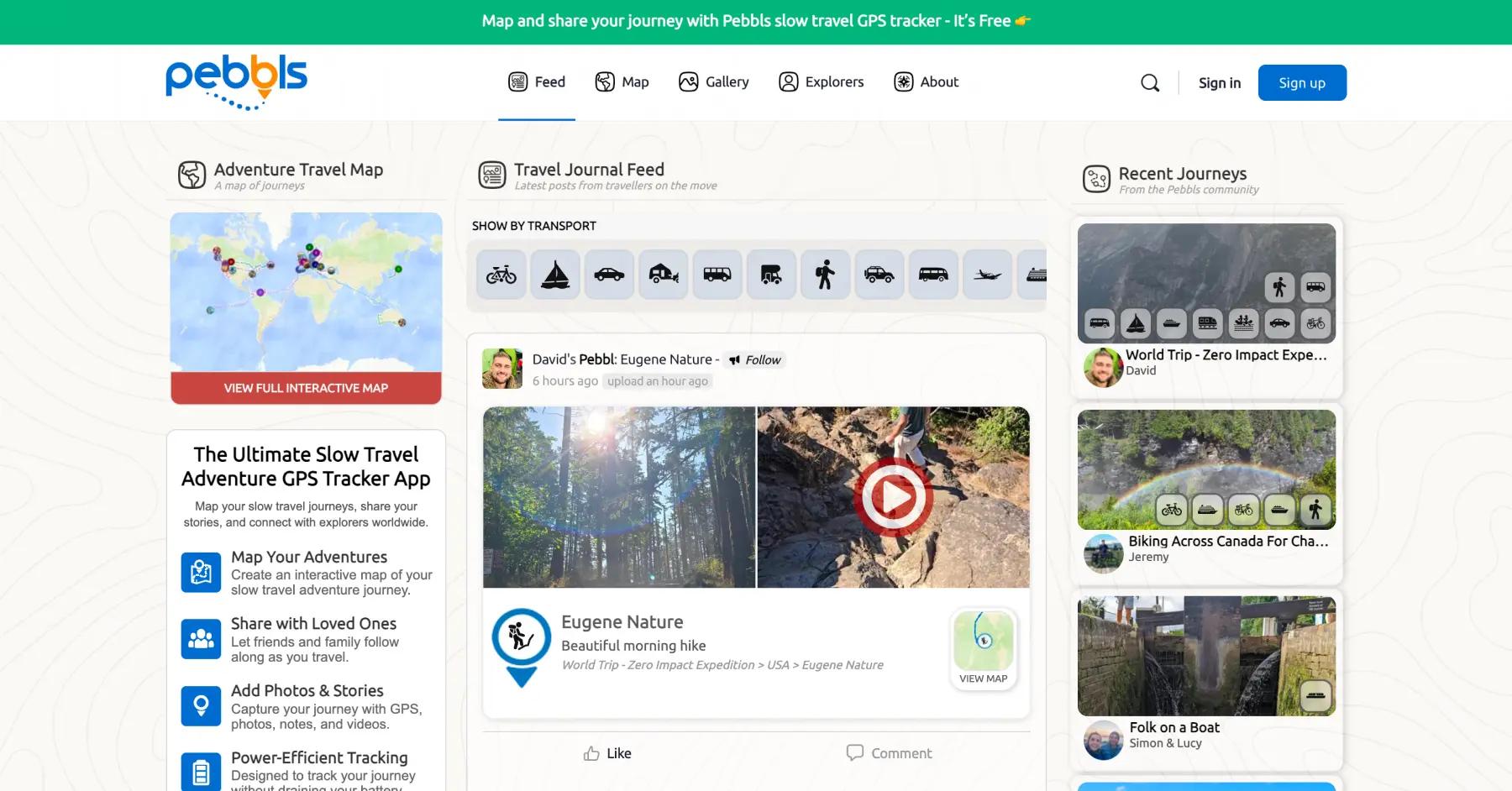Image resolution: width=1512 pixels, height=791 pixels.
Task: Open David's avatar on the feed post
Action: click(502, 369)
